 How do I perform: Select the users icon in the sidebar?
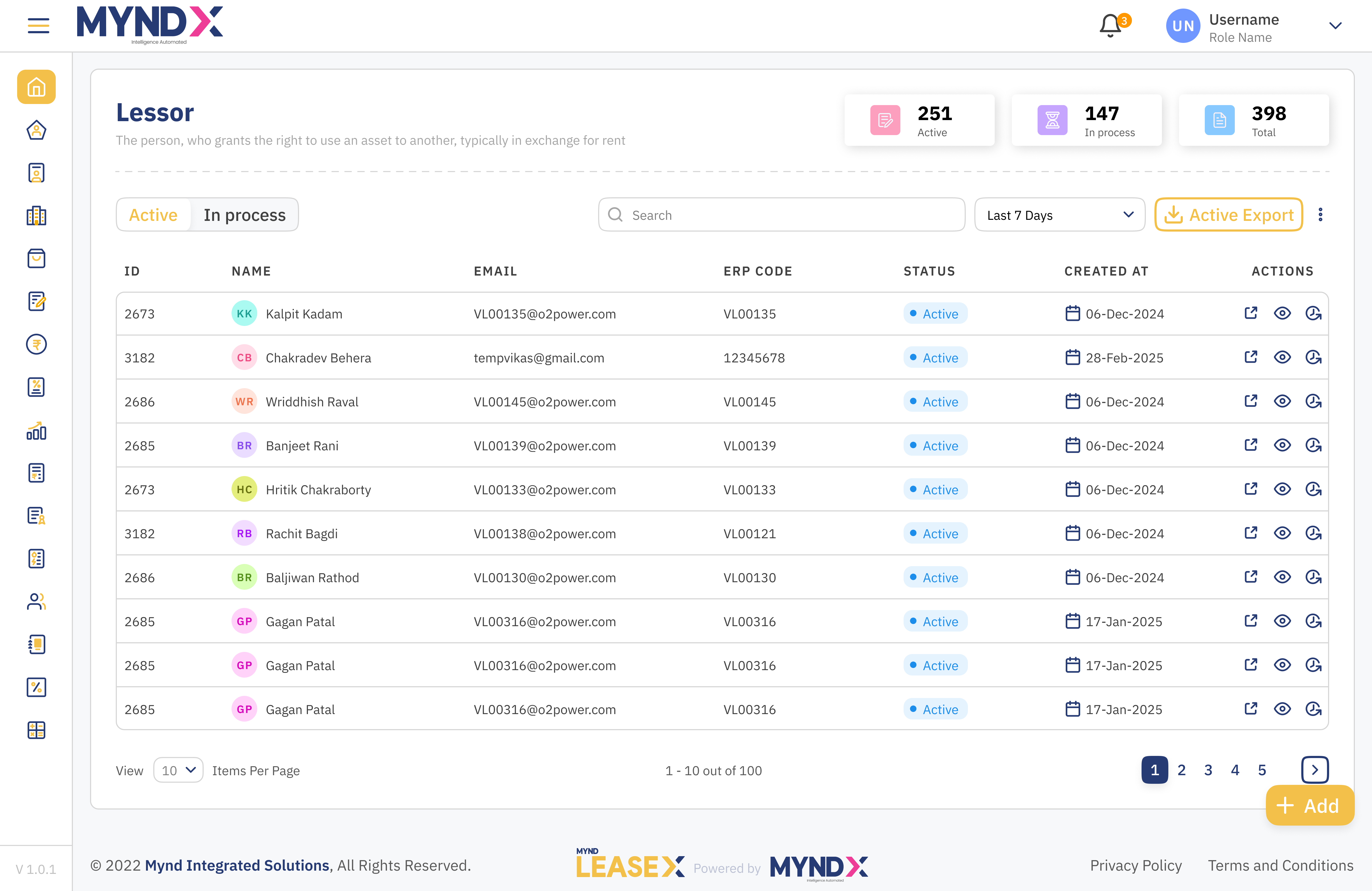pyautogui.click(x=36, y=602)
